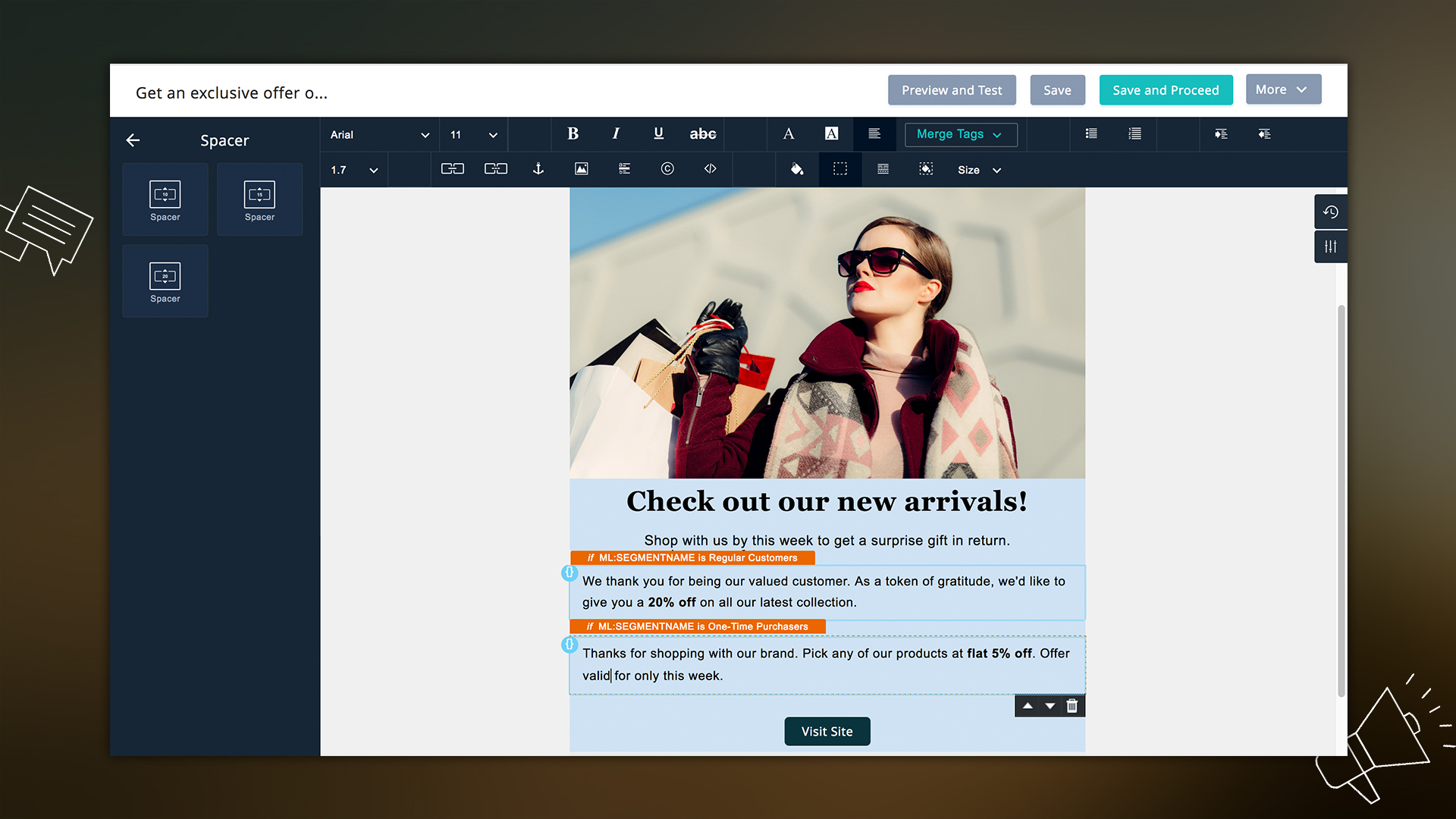The height and width of the screenshot is (819, 1456).
Task: Click the HTML source code icon
Action: (x=710, y=169)
